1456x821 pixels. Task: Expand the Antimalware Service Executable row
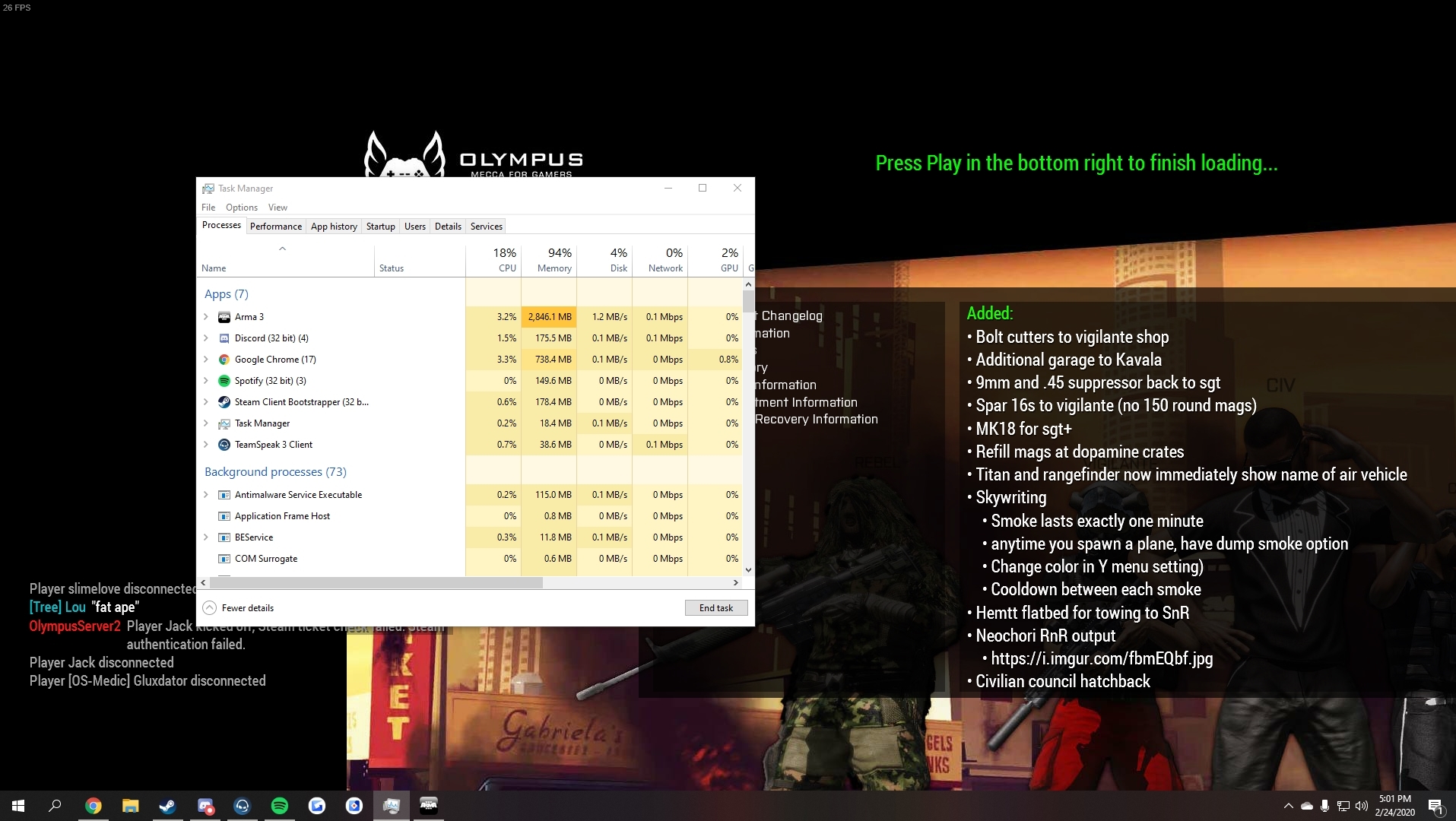(x=206, y=495)
